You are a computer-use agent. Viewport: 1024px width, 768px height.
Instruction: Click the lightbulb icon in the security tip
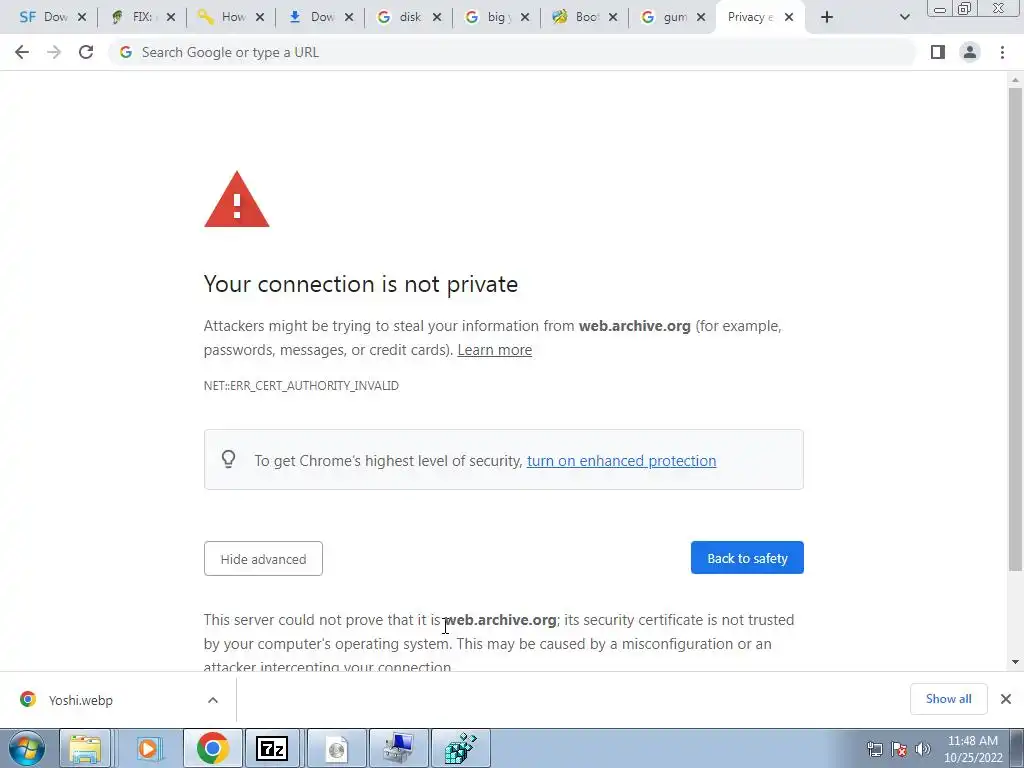coord(229,459)
